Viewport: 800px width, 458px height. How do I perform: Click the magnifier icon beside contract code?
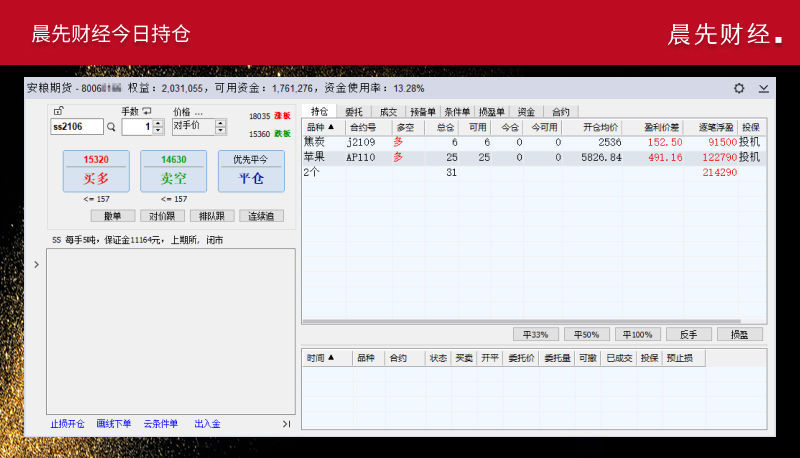112,127
